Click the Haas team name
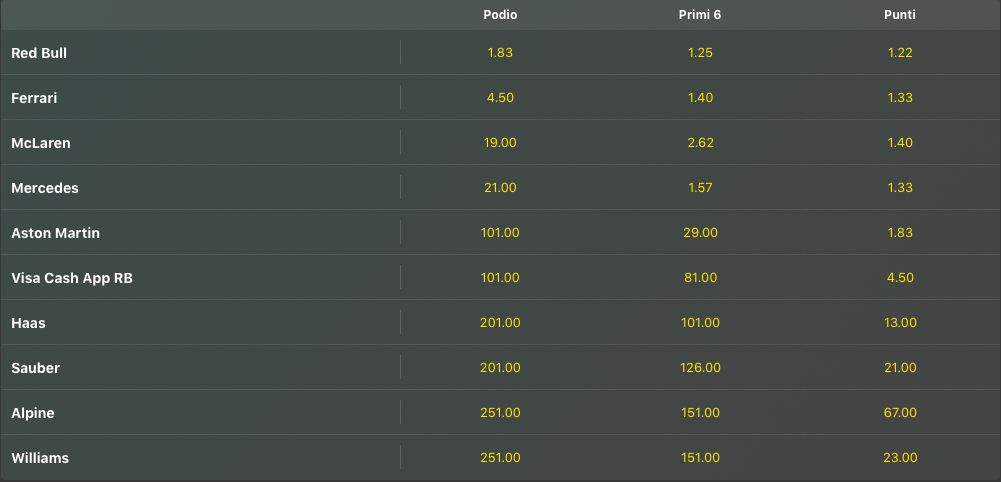This screenshot has height=482, width=1001. coord(28,323)
